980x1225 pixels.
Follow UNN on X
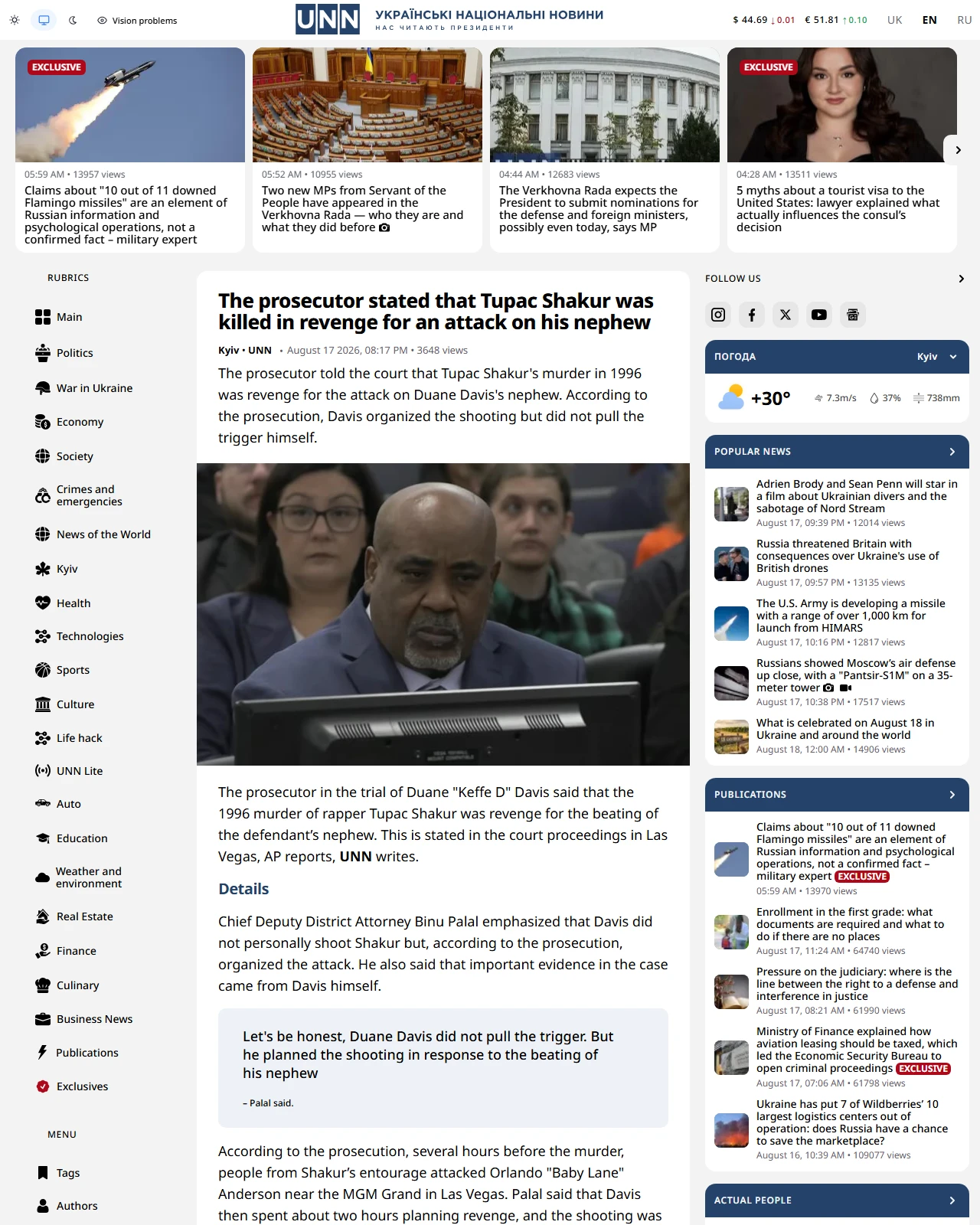786,315
